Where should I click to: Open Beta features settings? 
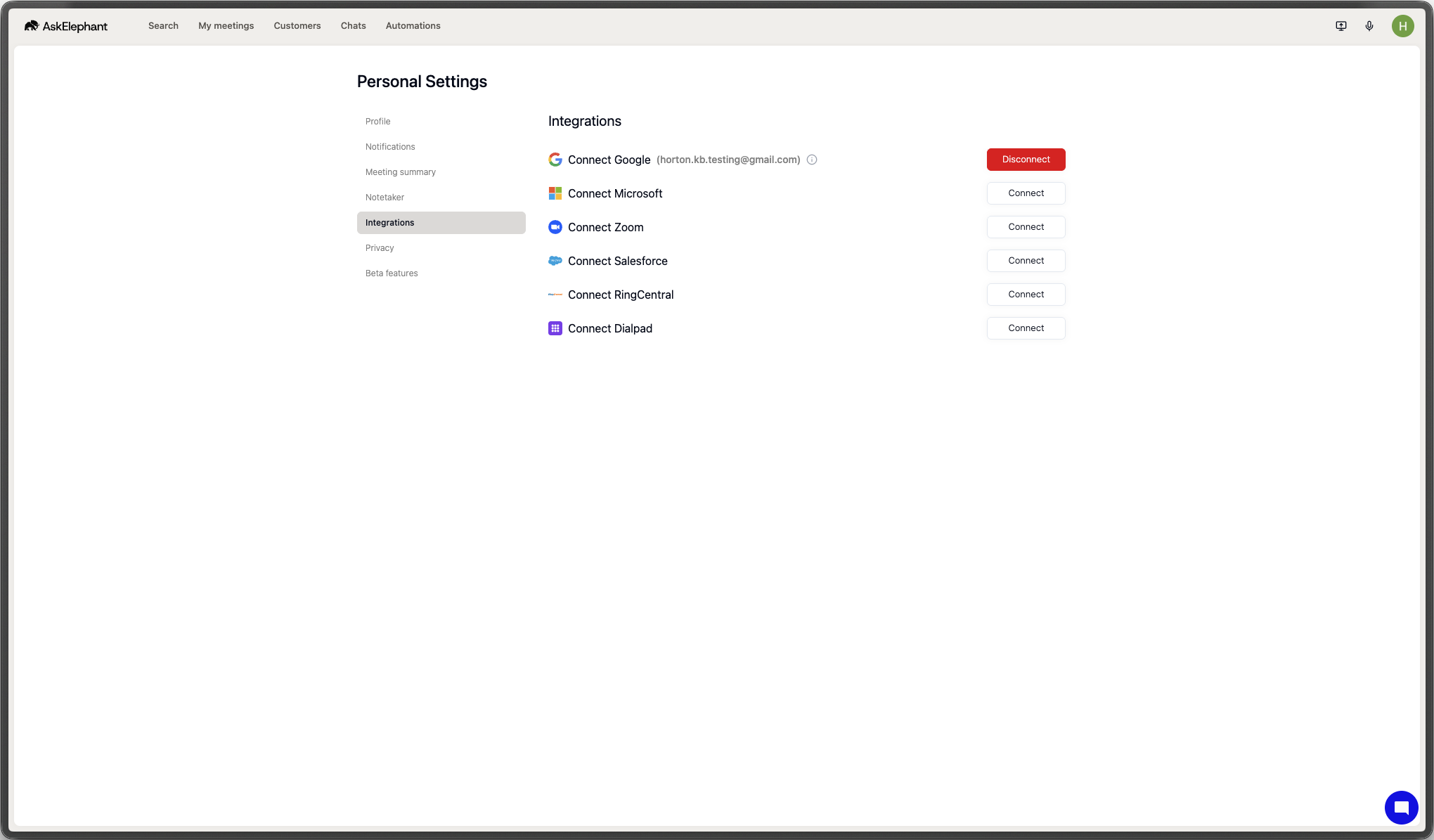click(441, 273)
